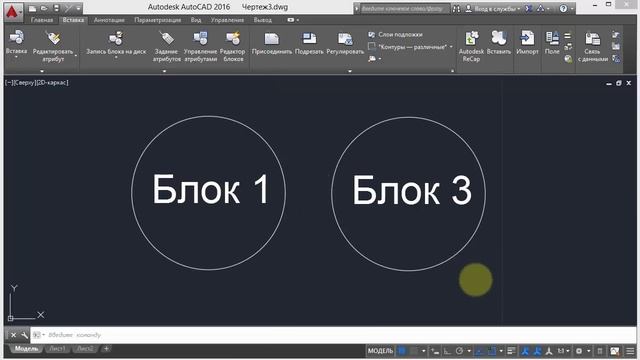Image resolution: width=640 pixels, height=360 pixels.
Task: Toggle grid display in status bar
Action: [x=402, y=351]
